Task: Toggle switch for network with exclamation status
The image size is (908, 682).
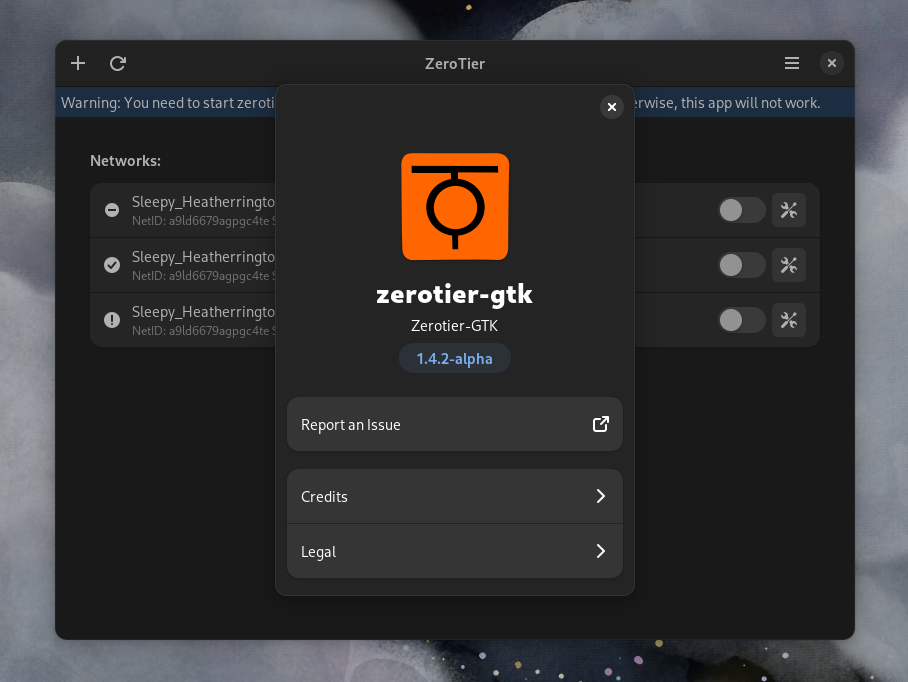Action: [x=742, y=320]
